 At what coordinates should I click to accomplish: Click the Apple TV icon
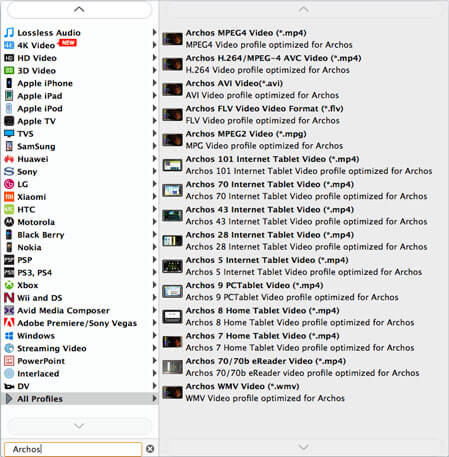click(x=9, y=121)
